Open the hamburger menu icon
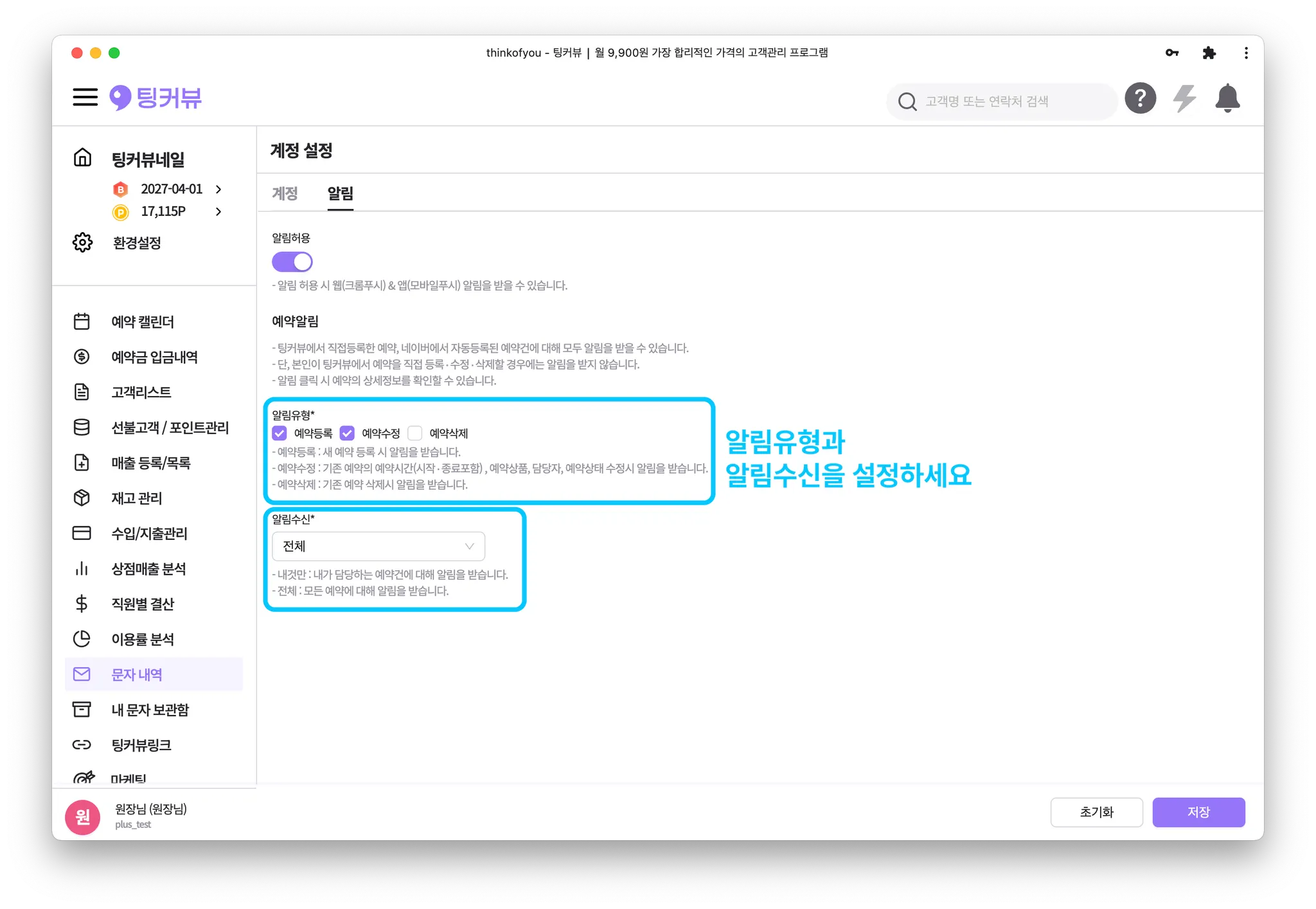 click(x=85, y=98)
